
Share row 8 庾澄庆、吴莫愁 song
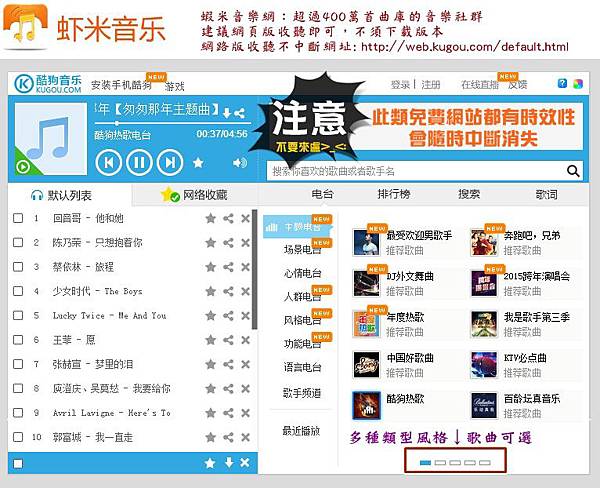click(x=228, y=388)
